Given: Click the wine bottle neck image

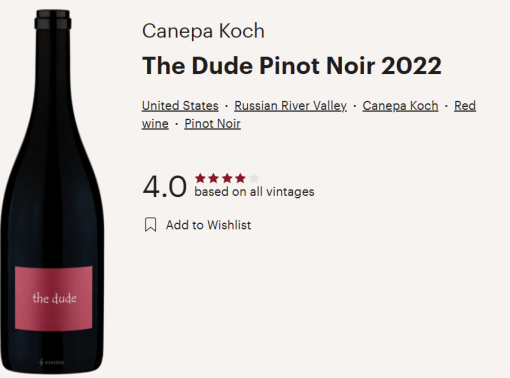Looking at the screenshot, I should 53,83.
